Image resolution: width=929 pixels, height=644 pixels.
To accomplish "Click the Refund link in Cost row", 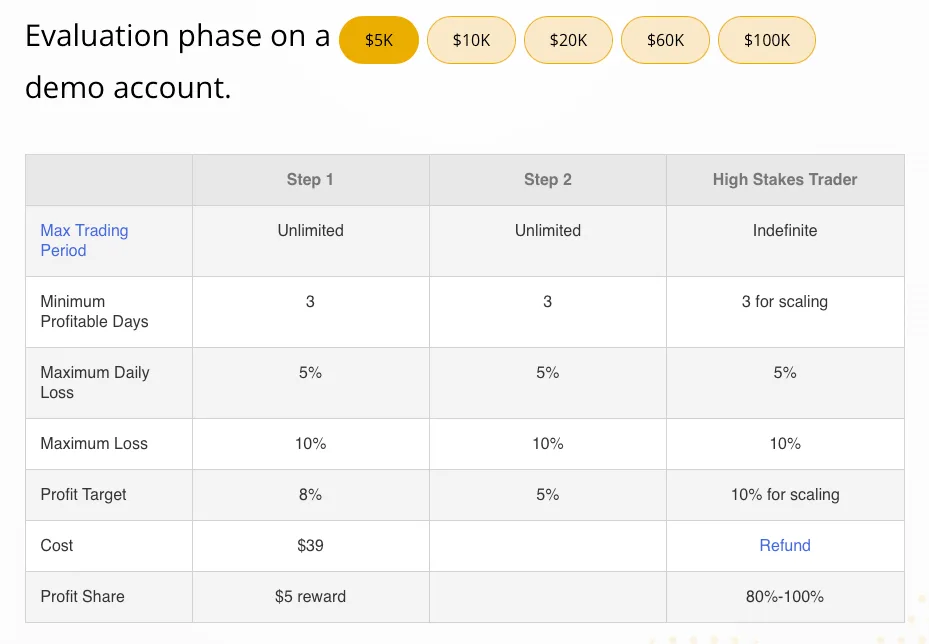I will (x=784, y=545).
